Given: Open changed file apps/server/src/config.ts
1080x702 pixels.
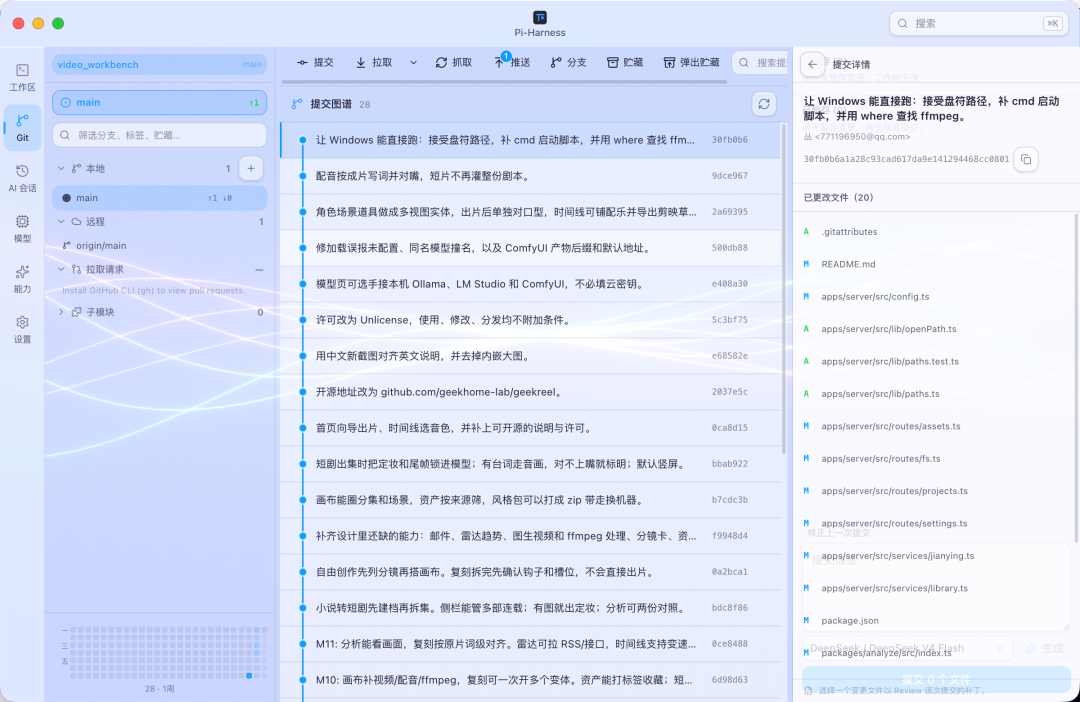Looking at the screenshot, I should pos(933,296).
